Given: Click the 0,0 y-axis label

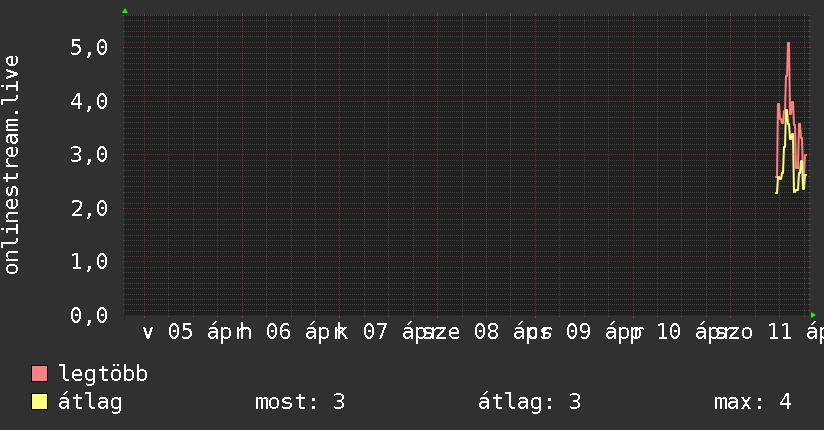Looking at the screenshot, I should [x=86, y=315].
